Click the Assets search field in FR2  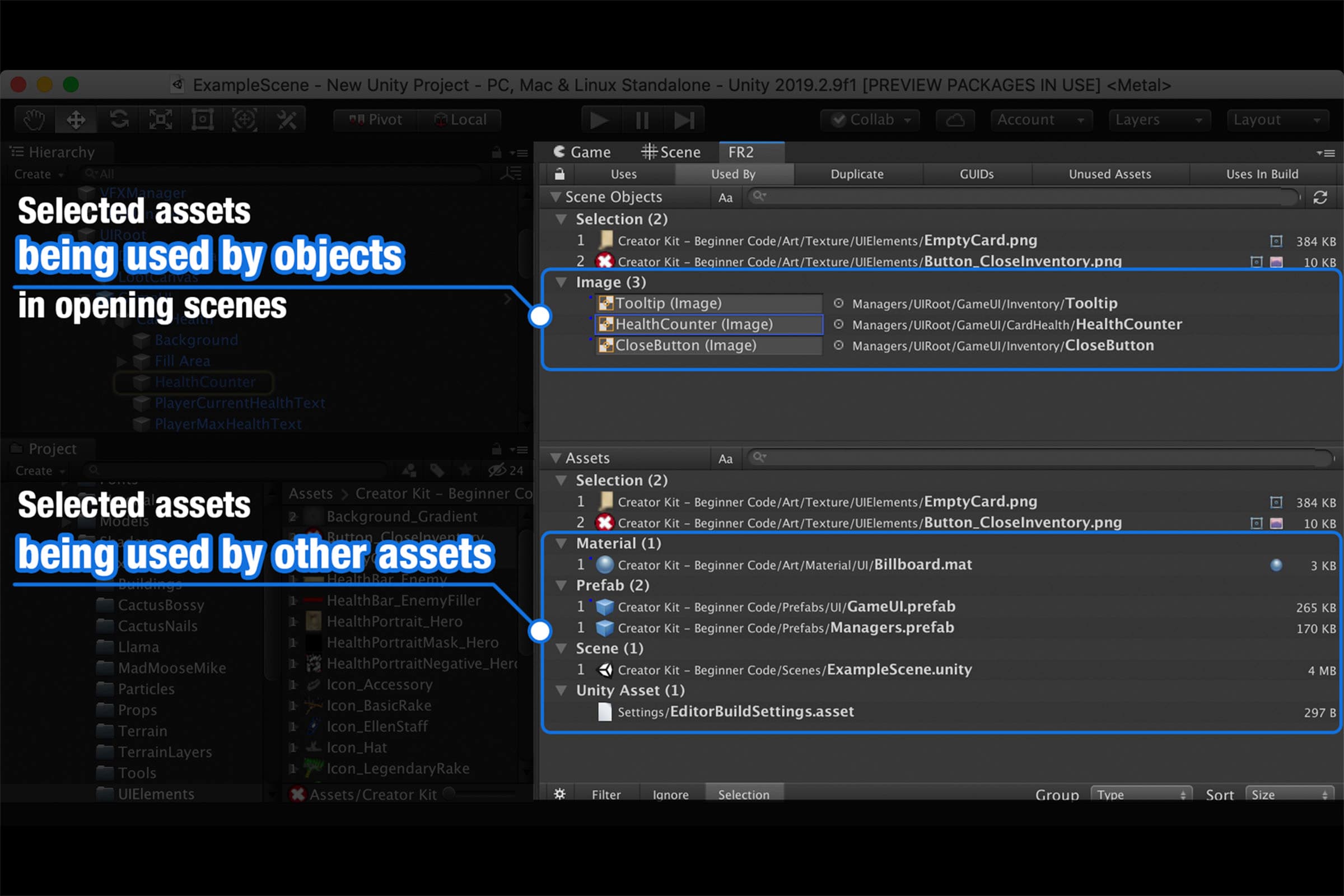[1040, 458]
